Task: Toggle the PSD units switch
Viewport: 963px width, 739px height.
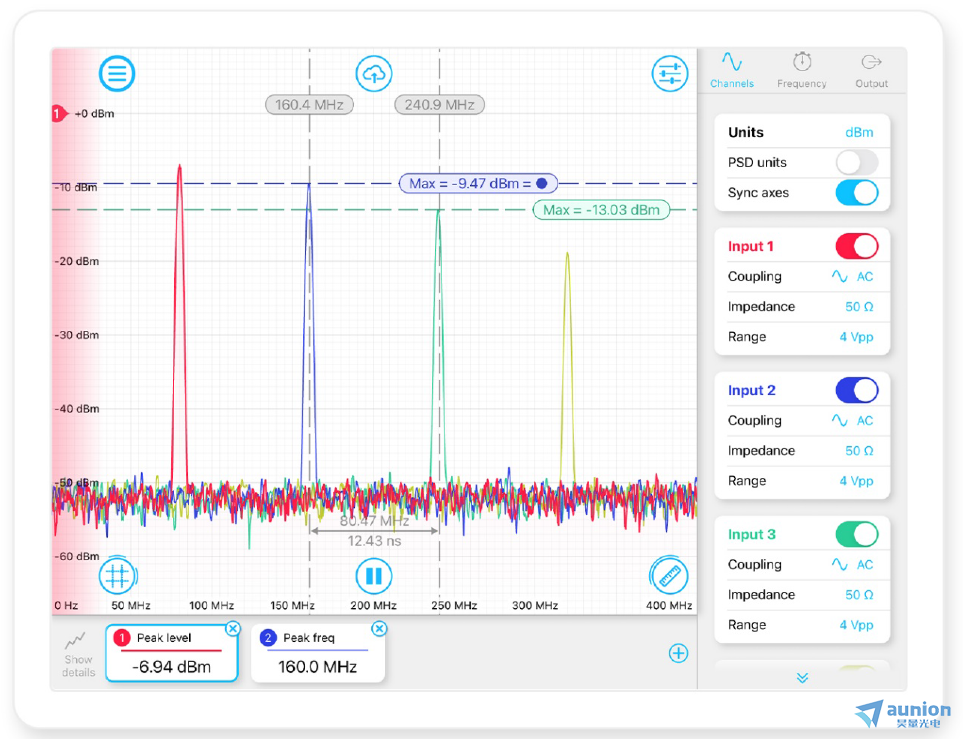Action: pyautogui.click(x=857, y=162)
